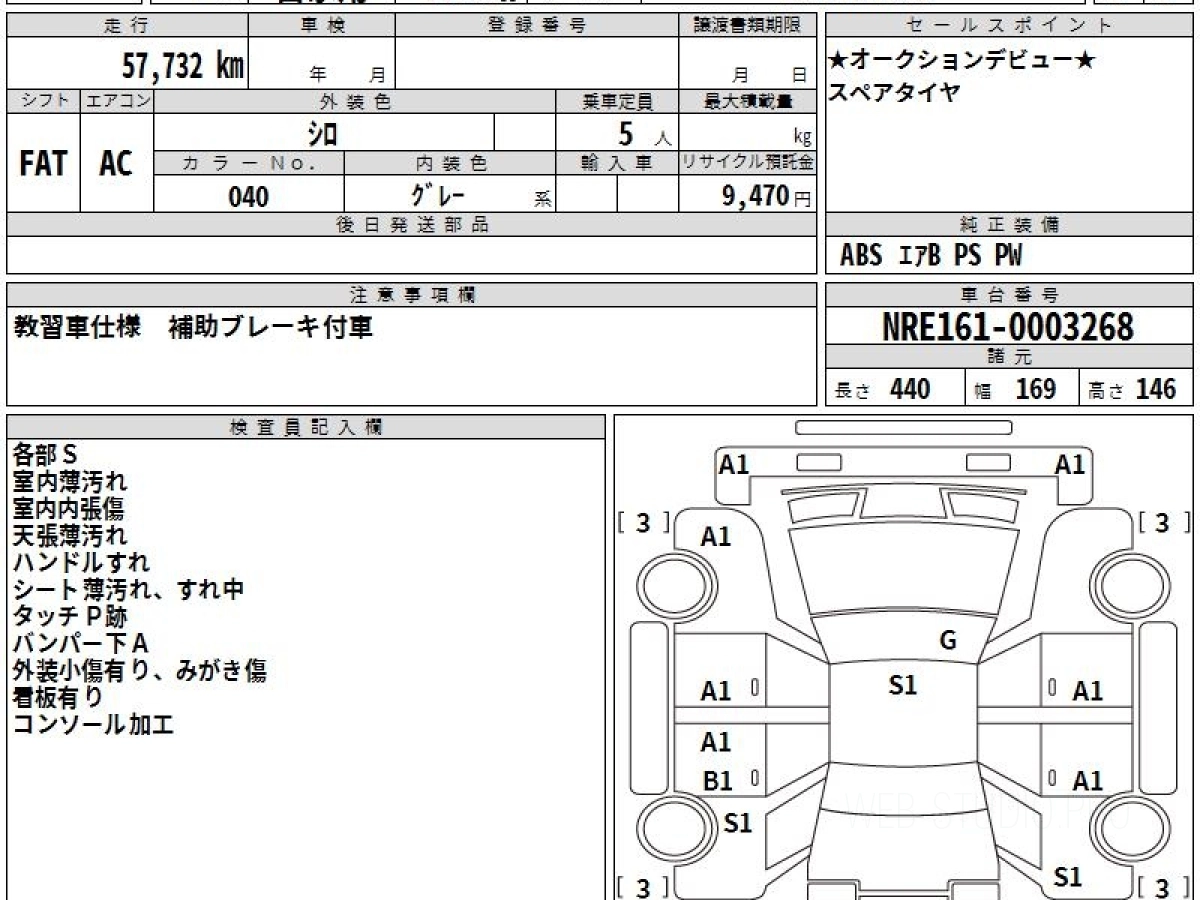Click the S1 mark on the roof

[903, 686]
